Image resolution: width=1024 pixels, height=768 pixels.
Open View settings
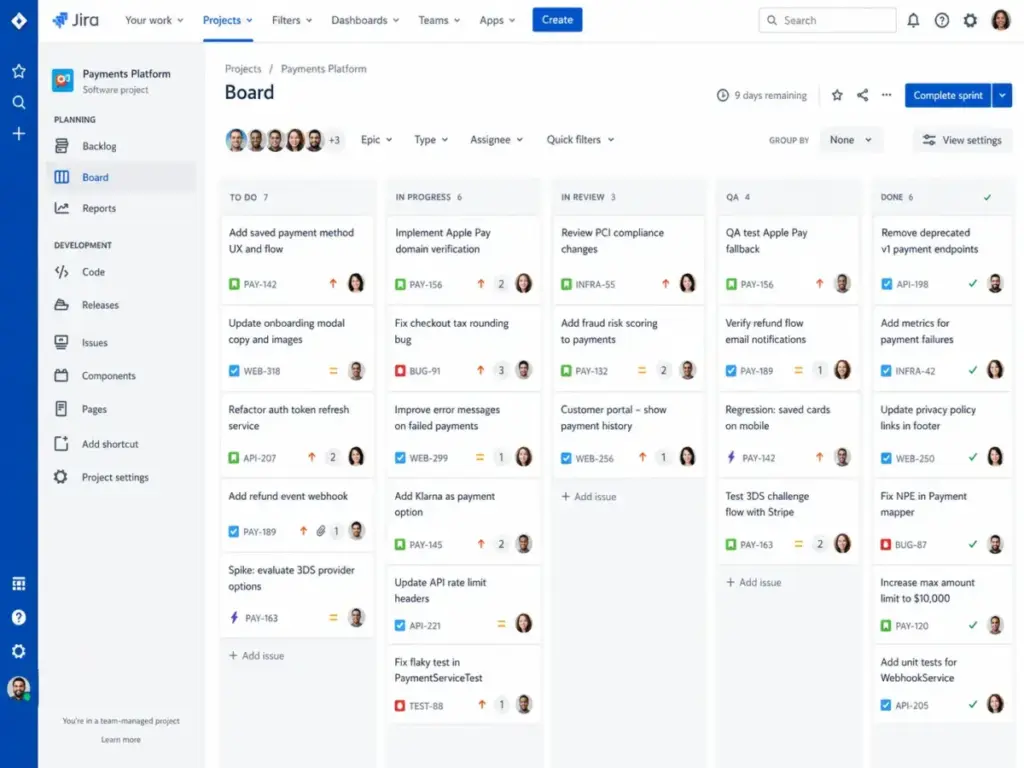tap(962, 140)
